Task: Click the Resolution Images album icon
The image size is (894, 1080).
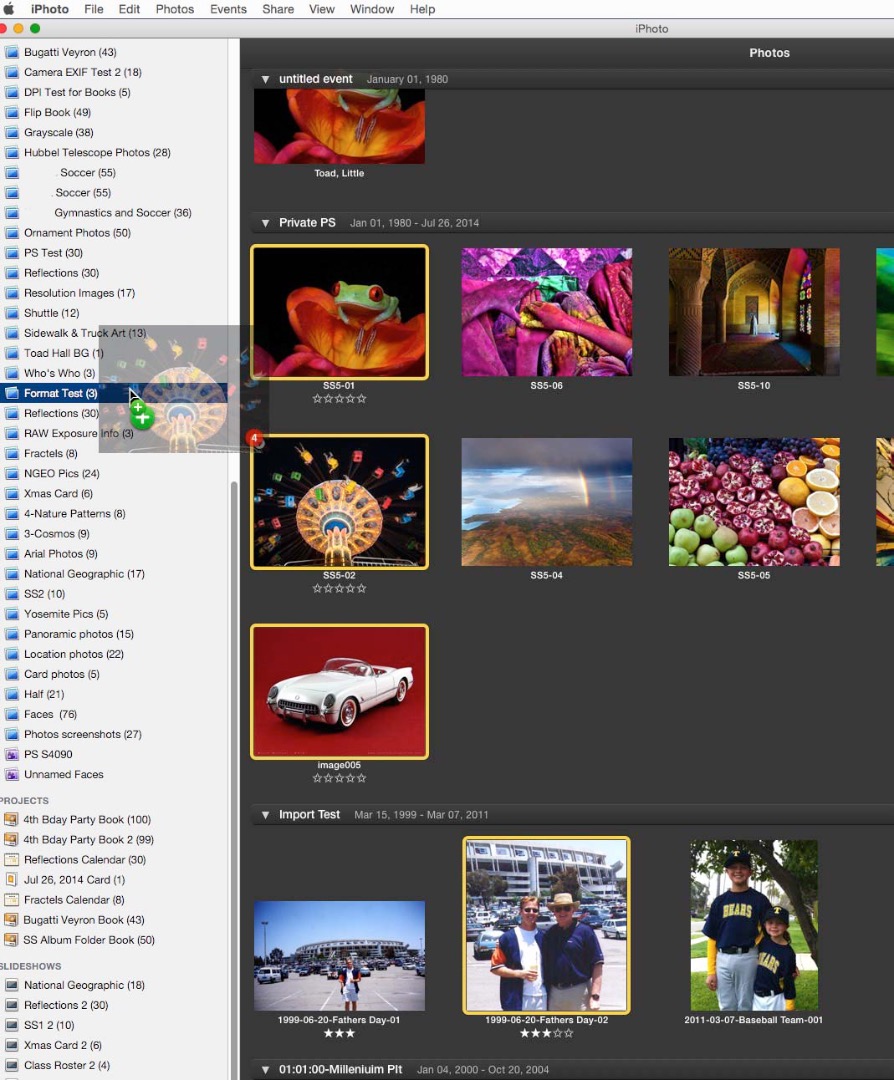Action: (x=12, y=293)
